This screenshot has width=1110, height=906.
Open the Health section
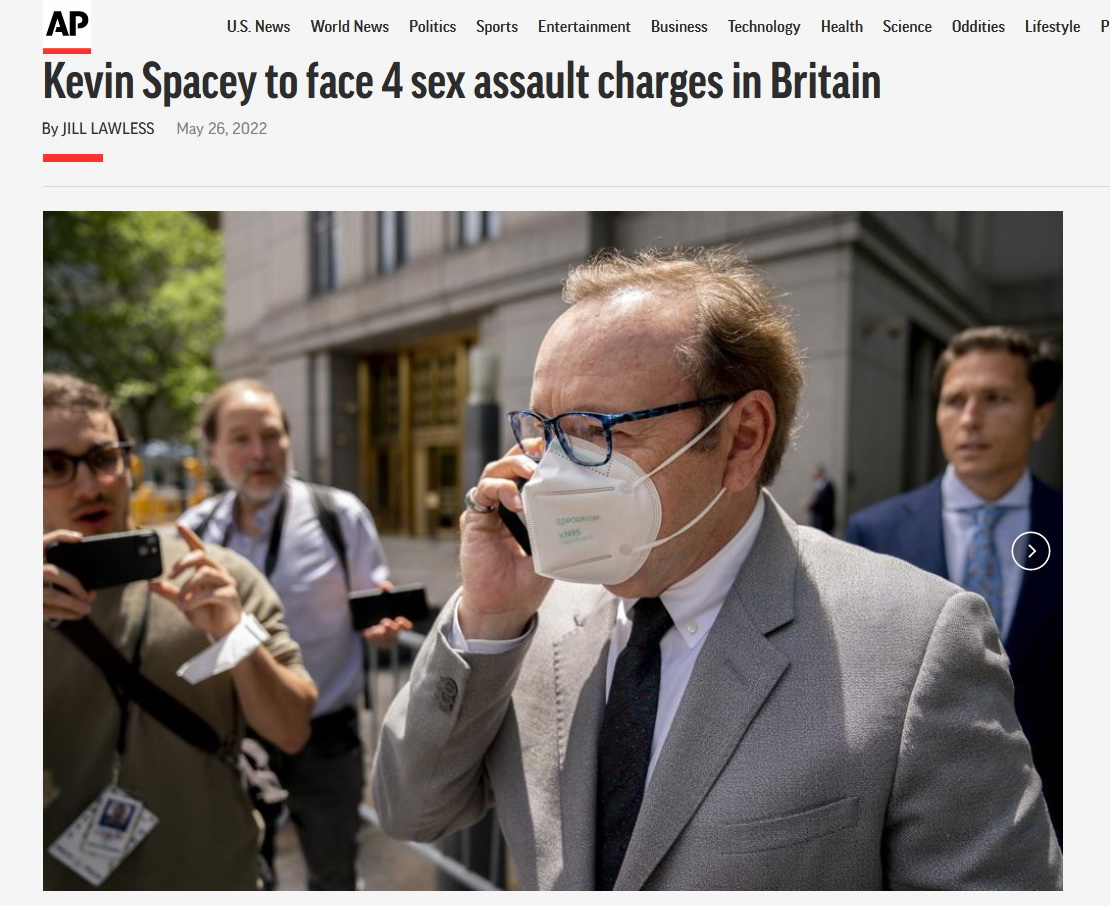pos(842,27)
